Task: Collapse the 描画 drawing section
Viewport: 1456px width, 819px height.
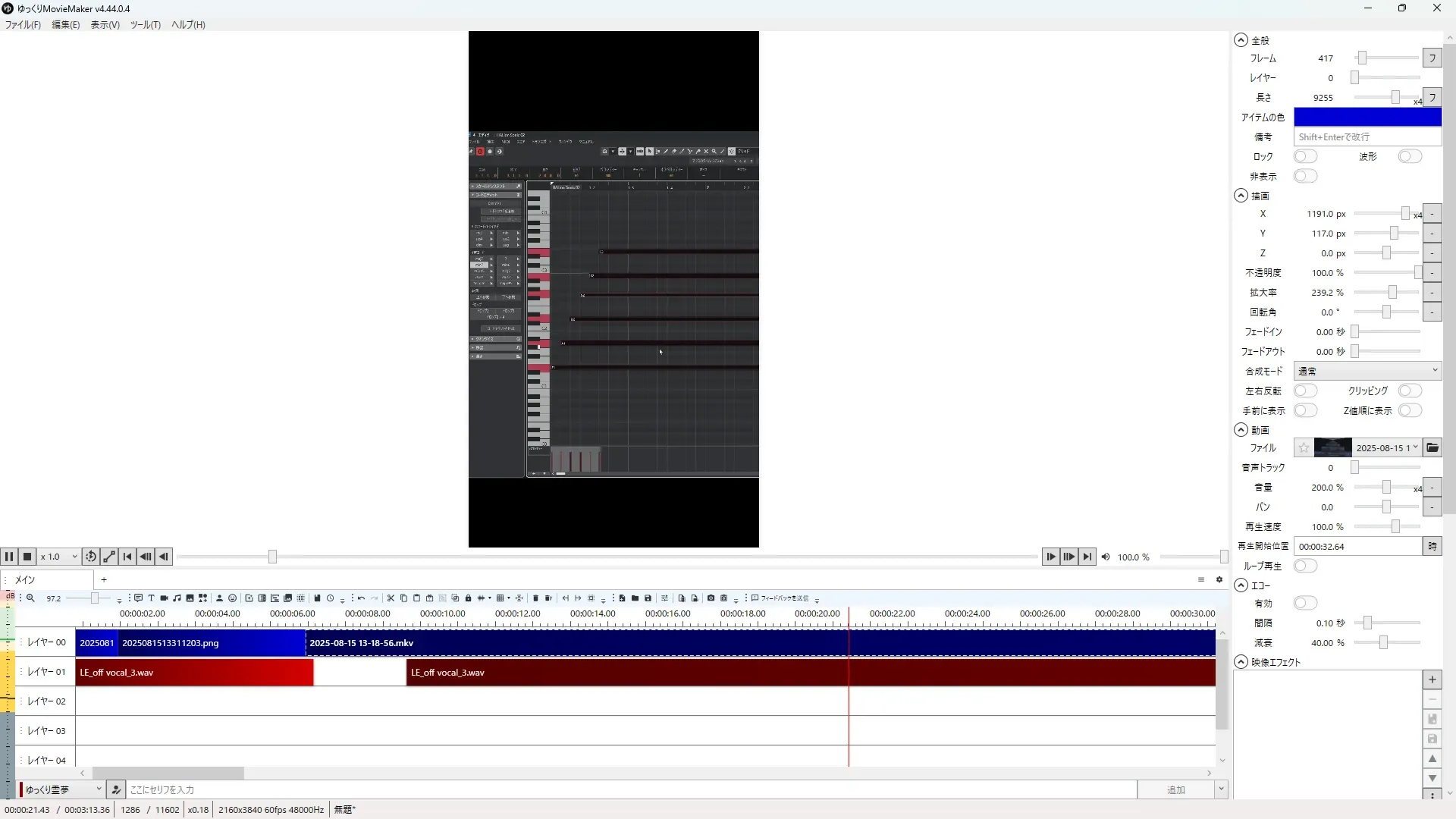Action: point(1241,196)
